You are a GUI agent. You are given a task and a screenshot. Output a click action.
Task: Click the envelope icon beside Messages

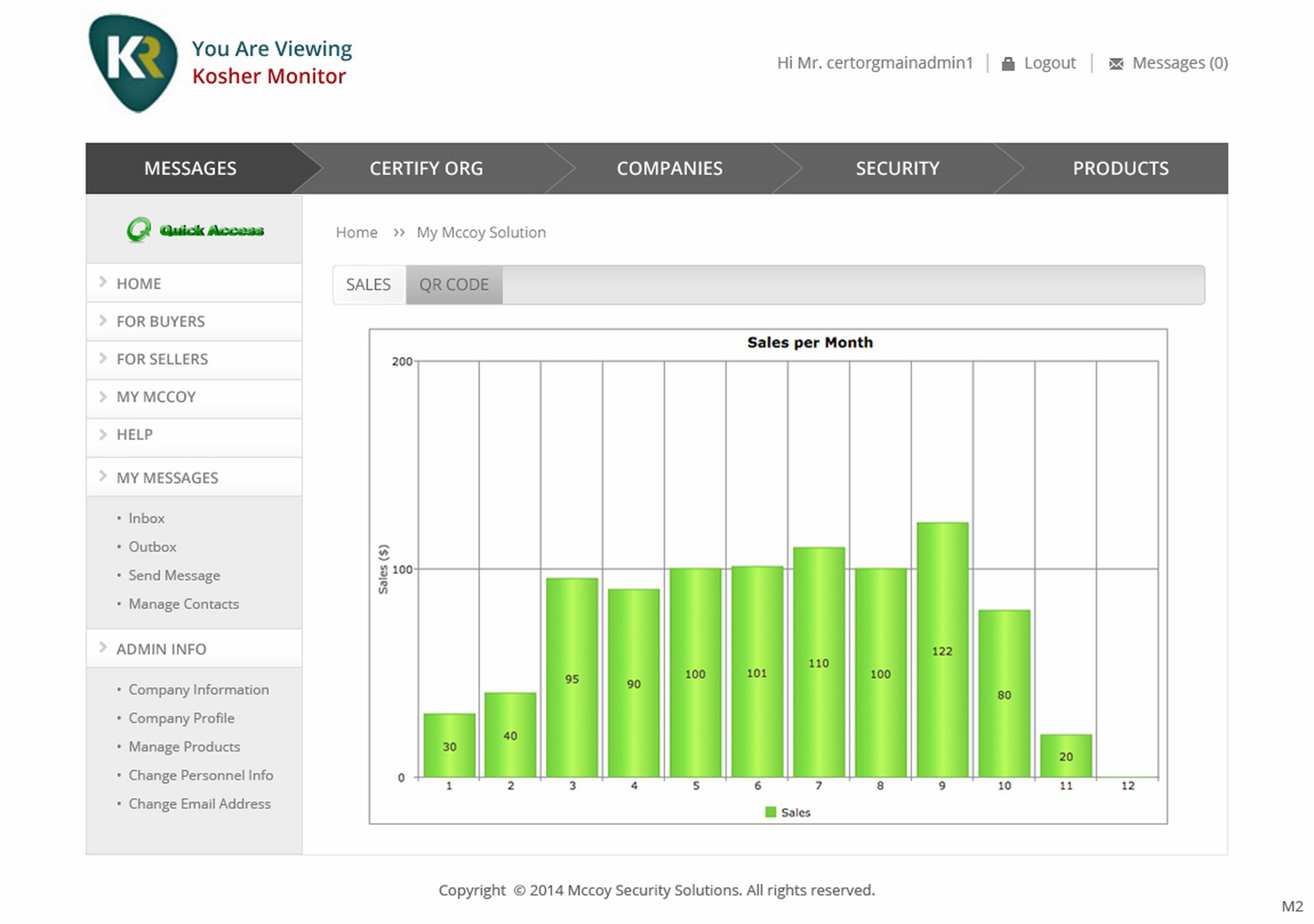(1116, 64)
